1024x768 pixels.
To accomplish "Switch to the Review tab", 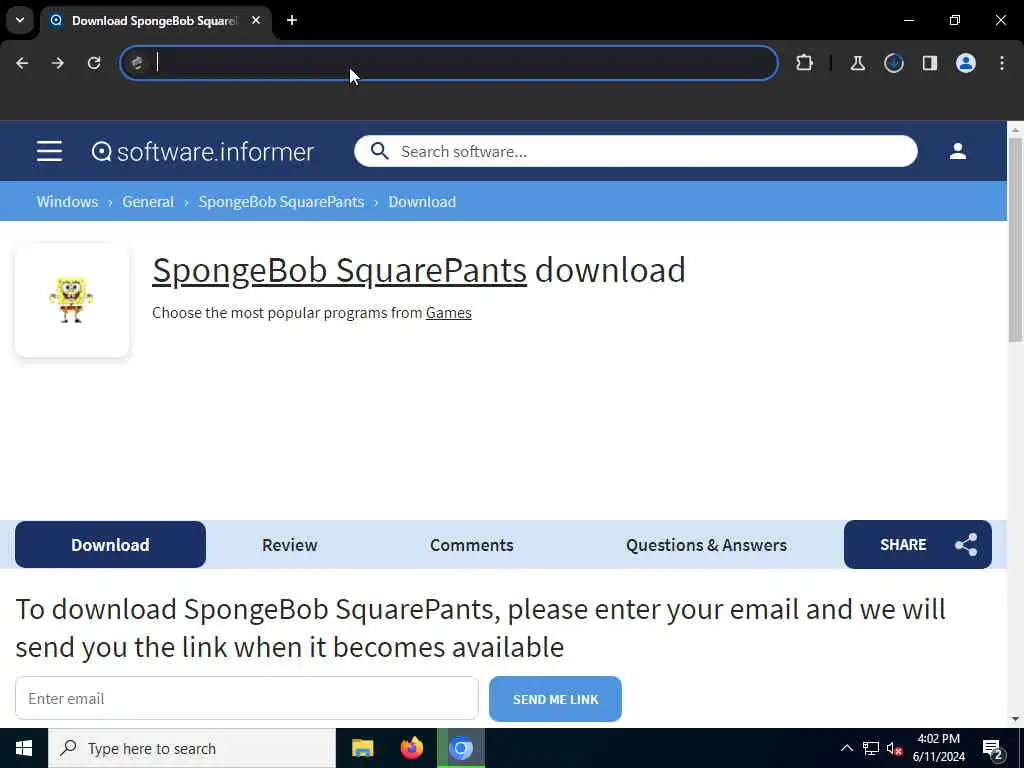I will pos(289,545).
